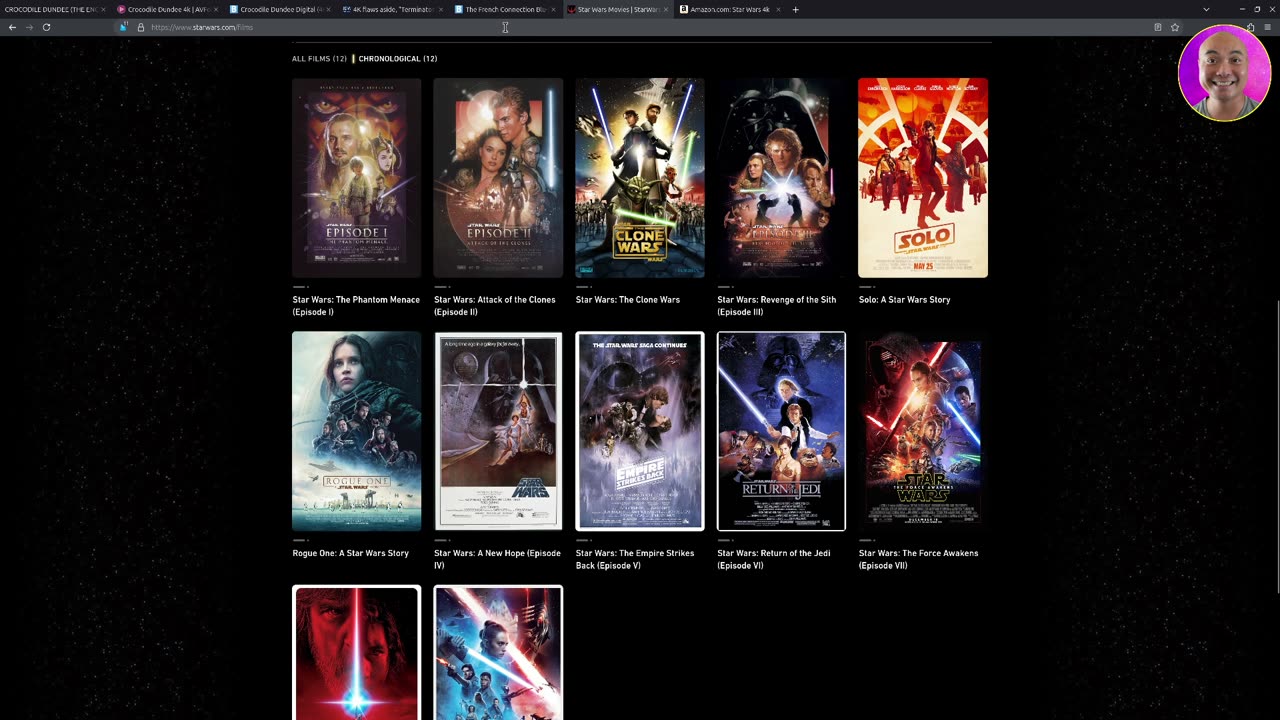The image size is (1280, 720).
Task: Go back to the previous page
Action: coord(12,27)
